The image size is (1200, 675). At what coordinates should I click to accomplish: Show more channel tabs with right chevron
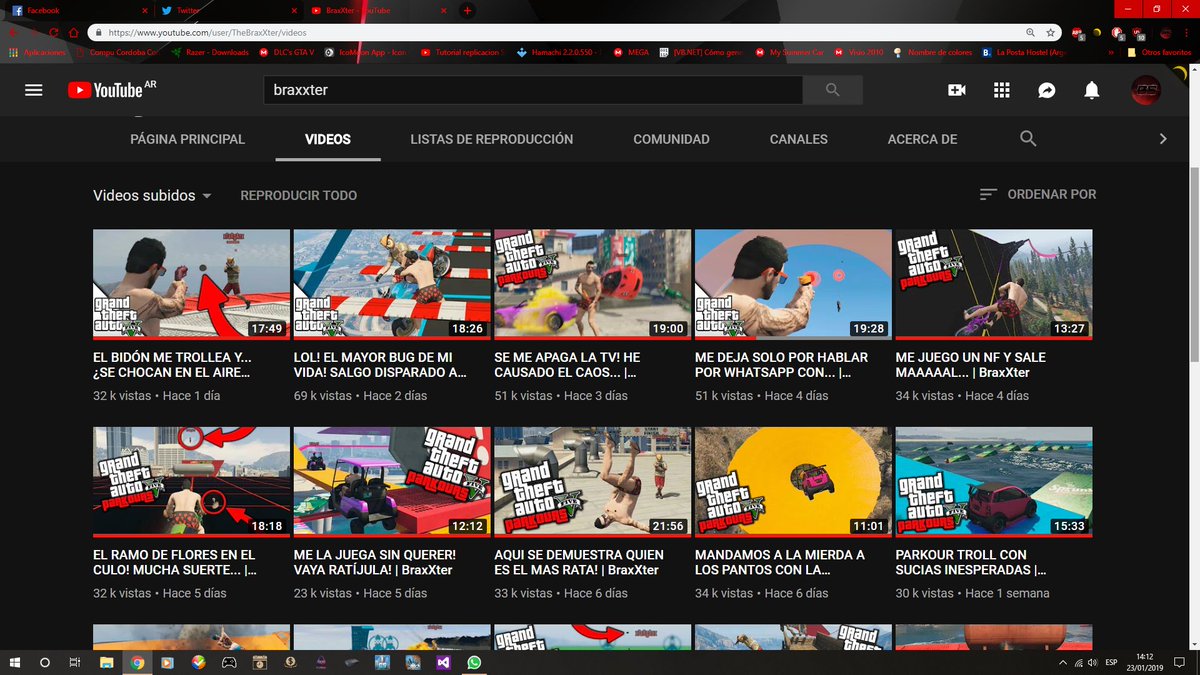coord(1163,139)
